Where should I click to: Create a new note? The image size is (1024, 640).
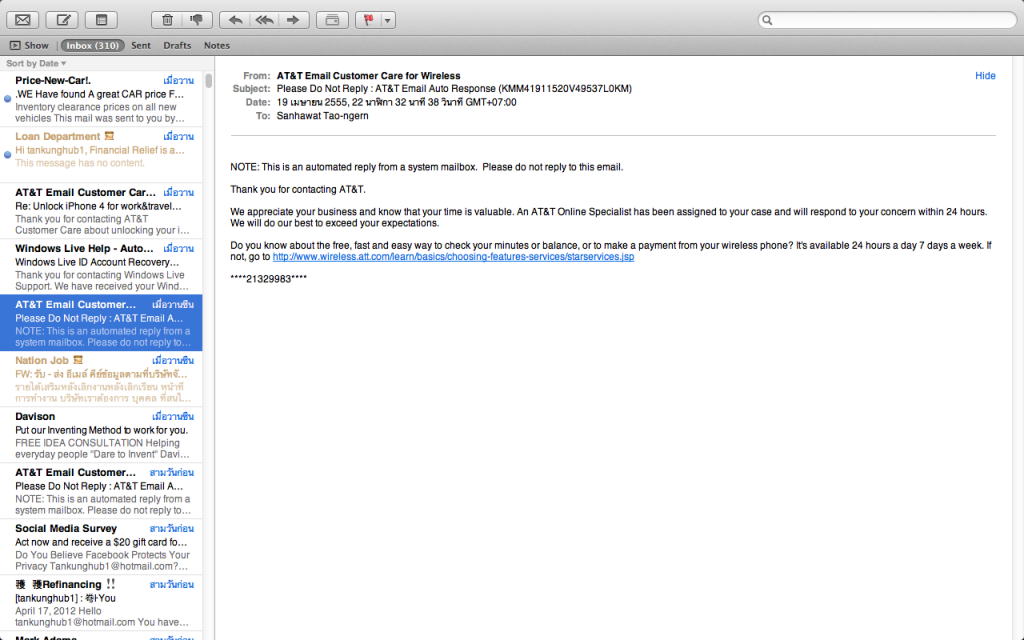click(x=100, y=19)
